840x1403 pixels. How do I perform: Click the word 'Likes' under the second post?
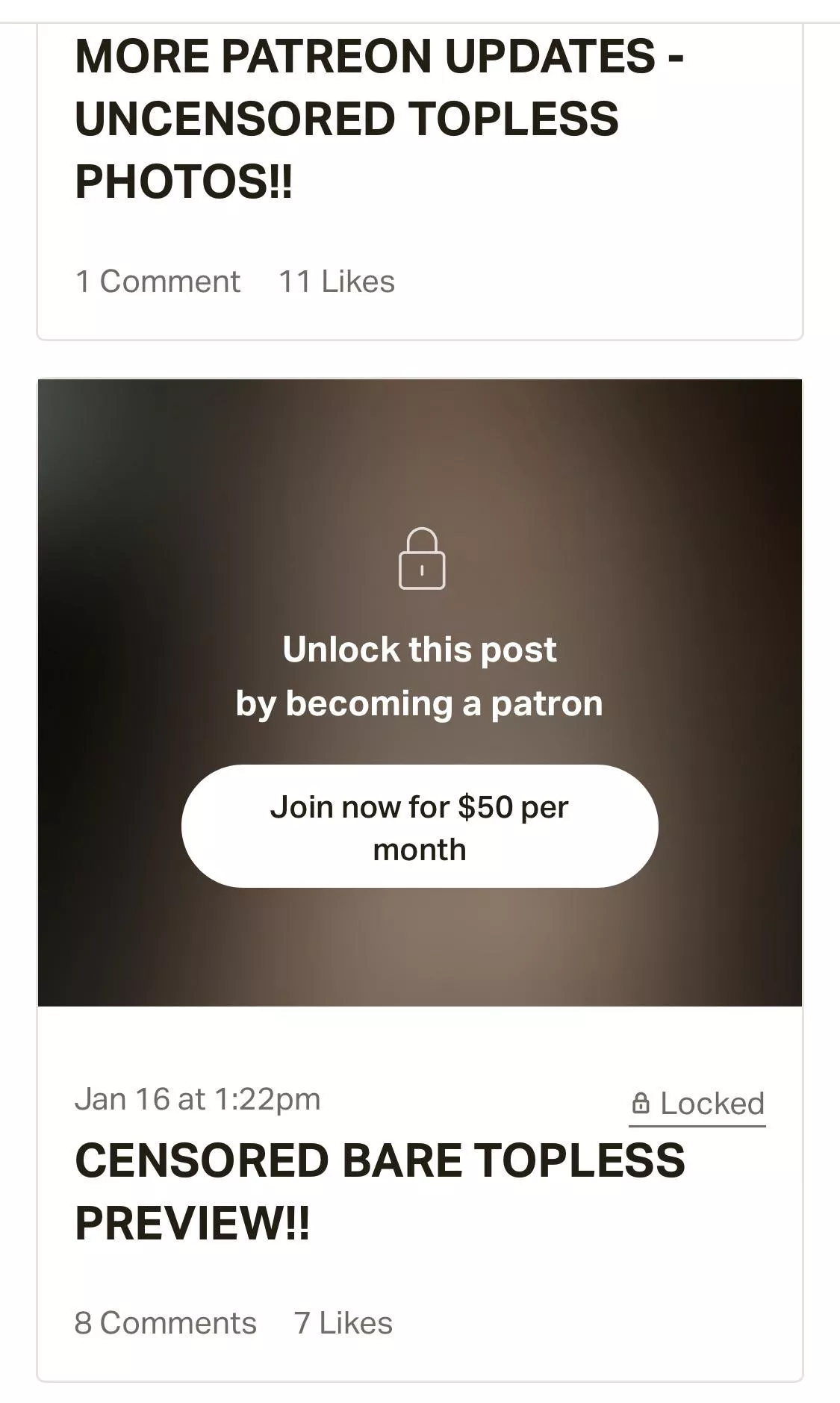coord(355,1322)
